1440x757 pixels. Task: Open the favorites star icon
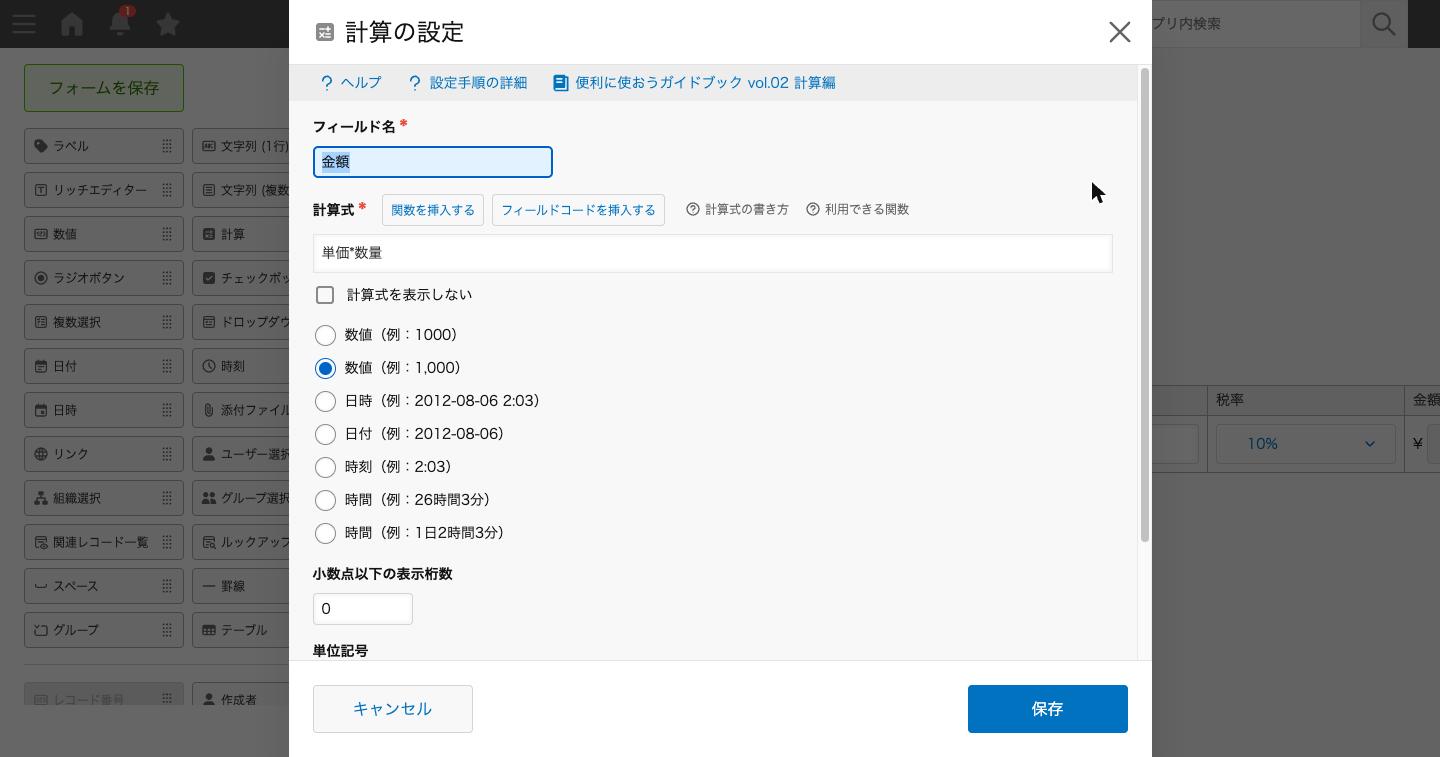pos(168,23)
